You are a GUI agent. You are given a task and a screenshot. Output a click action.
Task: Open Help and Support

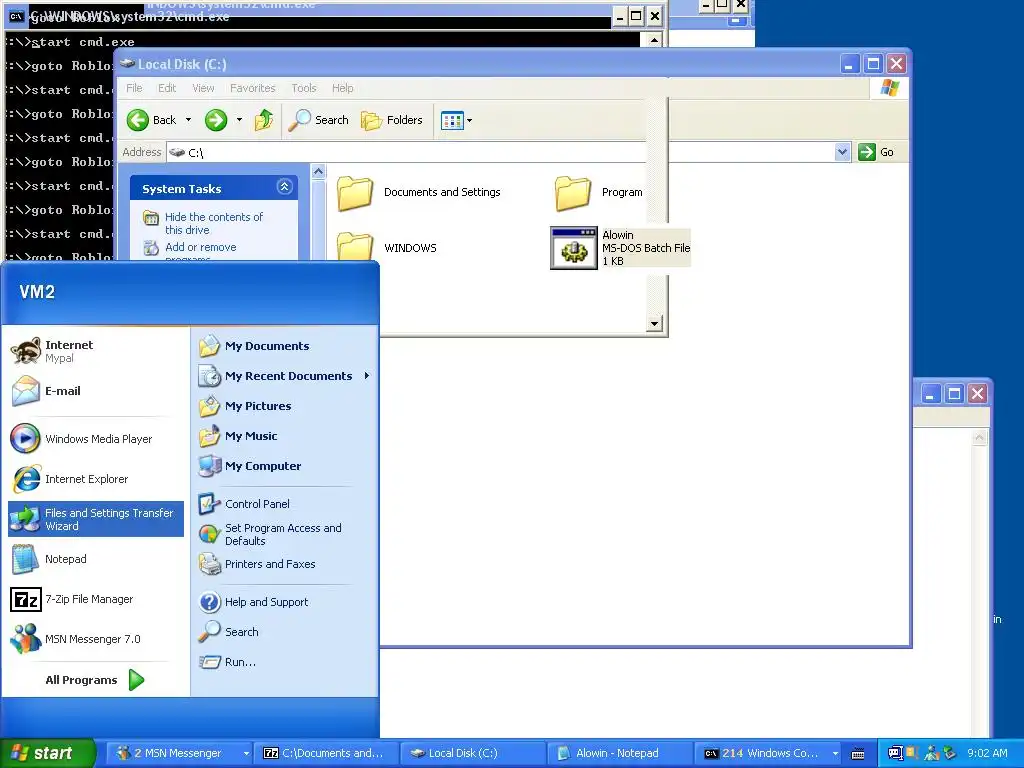pos(285,602)
